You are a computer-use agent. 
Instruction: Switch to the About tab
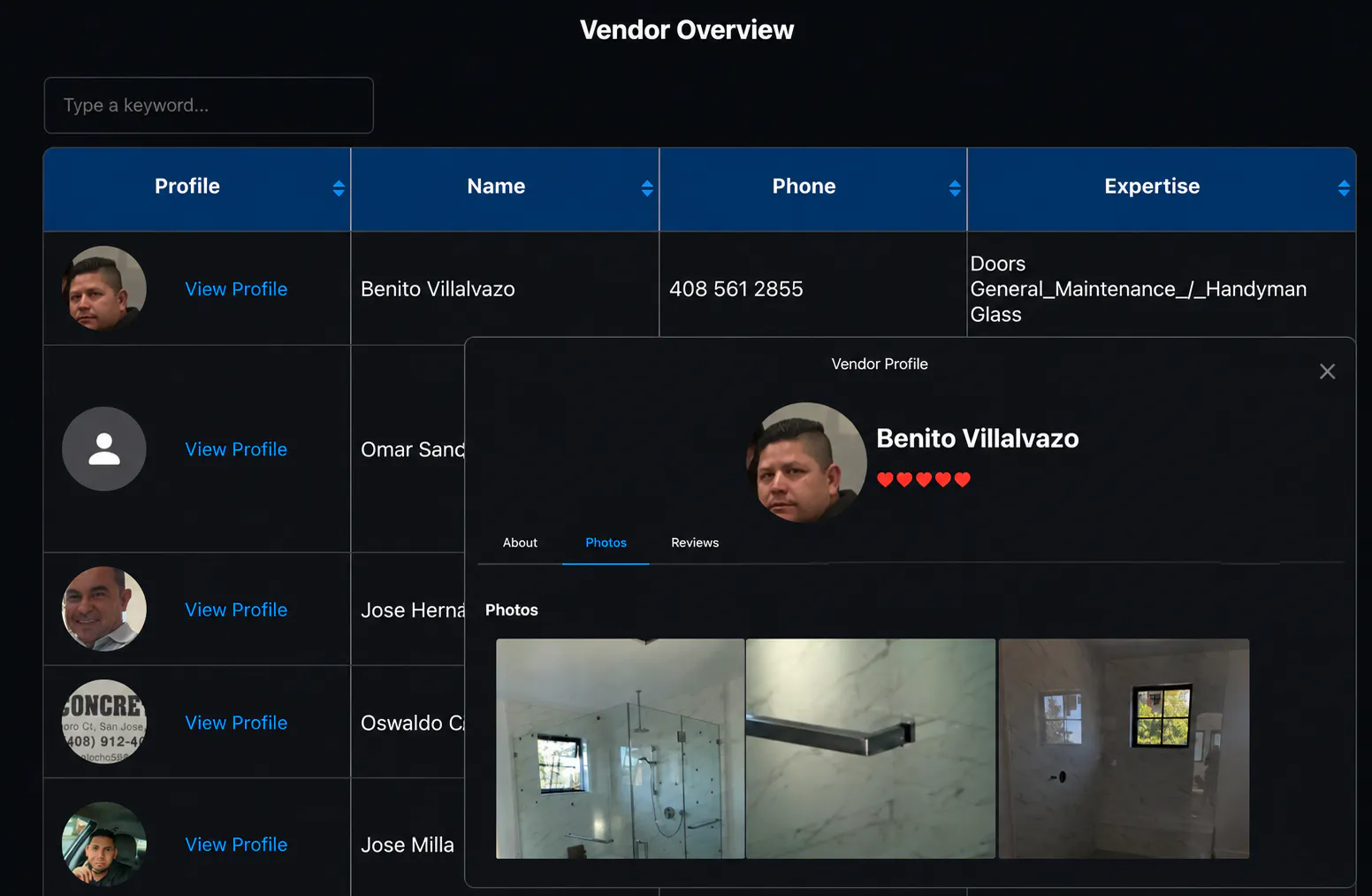[520, 542]
